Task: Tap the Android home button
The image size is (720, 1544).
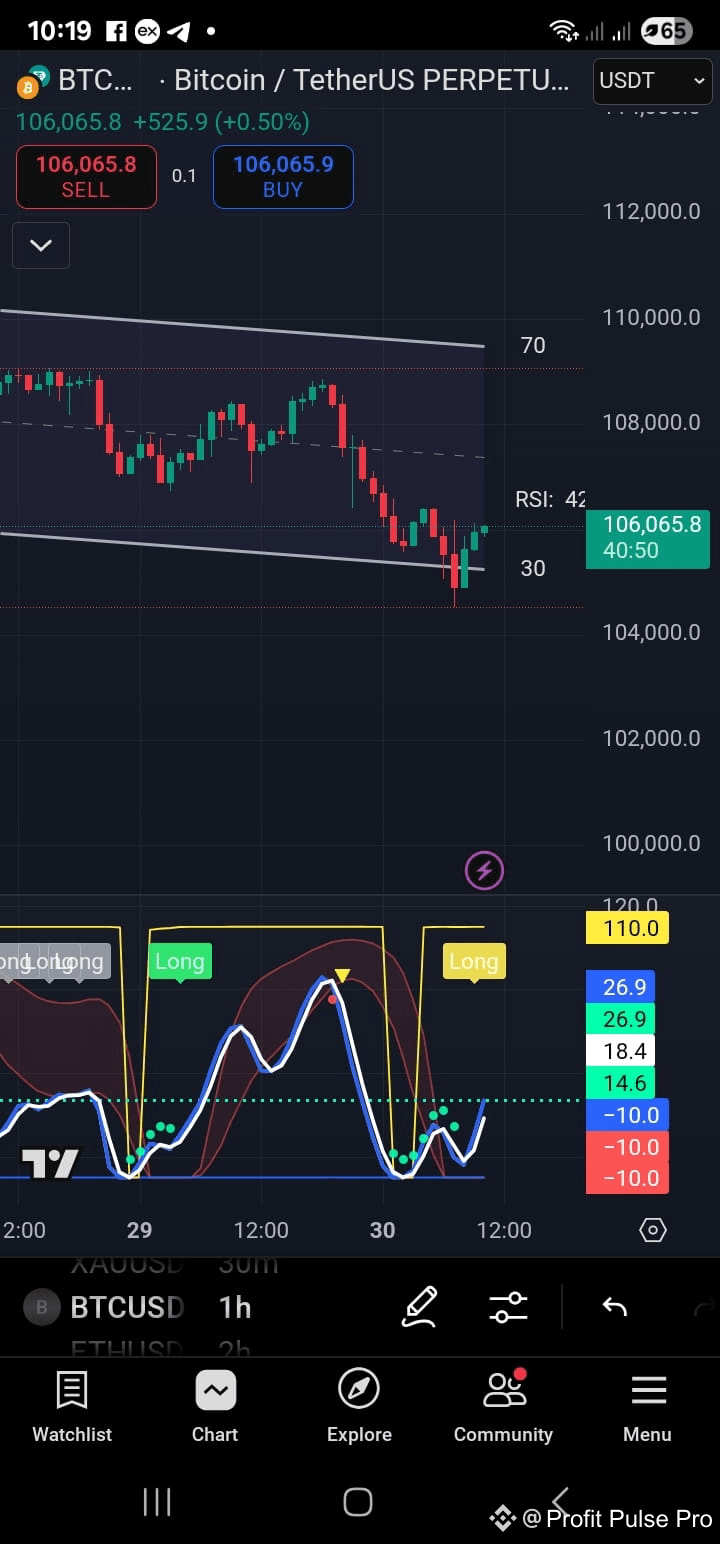Action: click(358, 1501)
